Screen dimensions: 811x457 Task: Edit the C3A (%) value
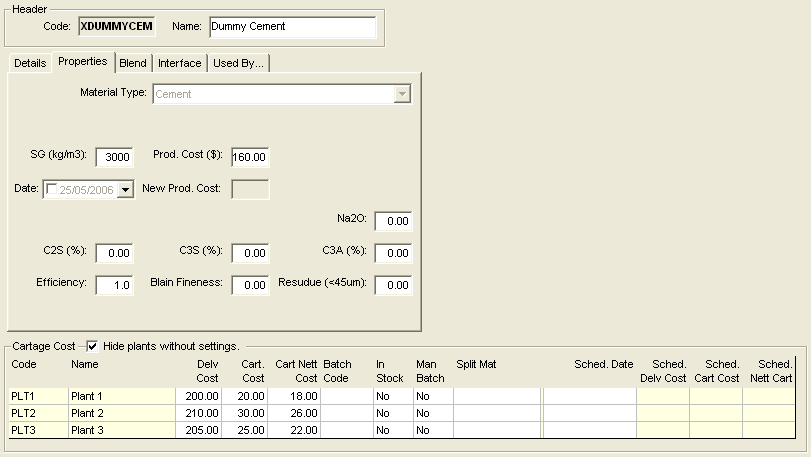click(x=393, y=253)
